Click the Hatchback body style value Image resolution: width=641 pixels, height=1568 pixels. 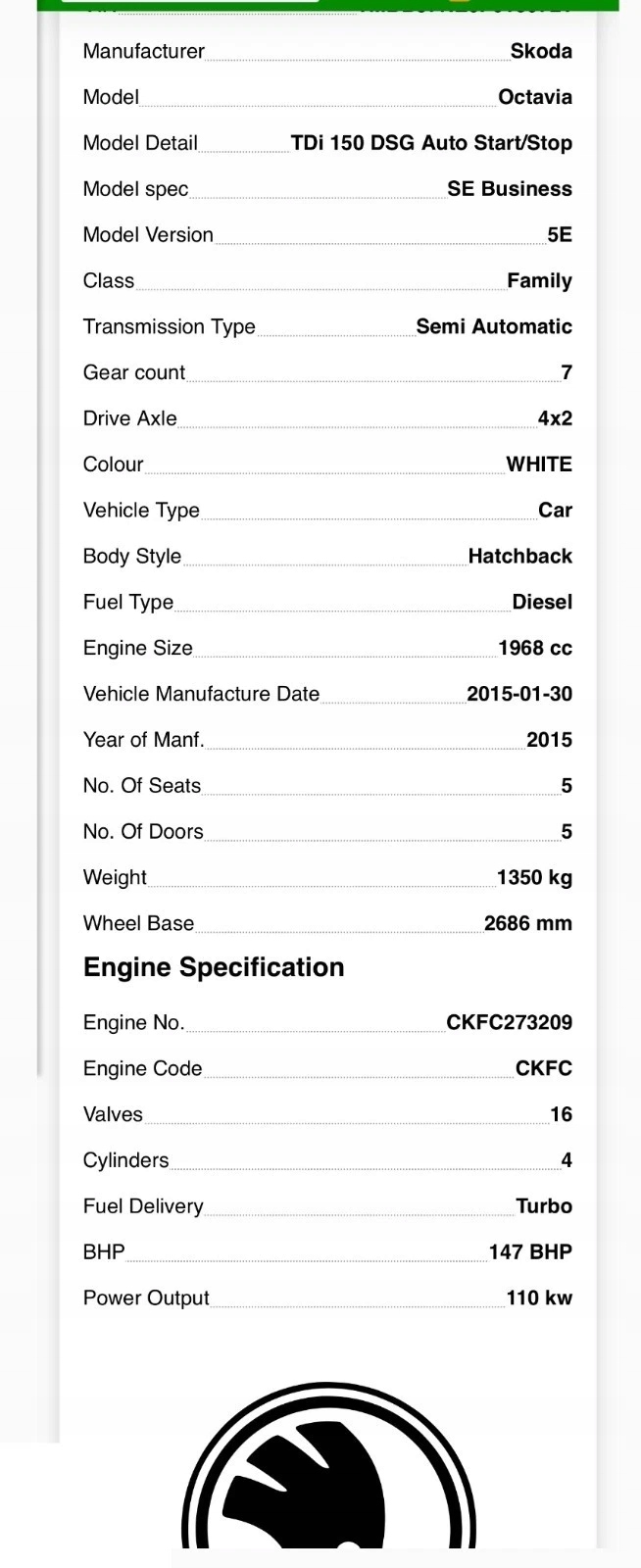click(520, 556)
